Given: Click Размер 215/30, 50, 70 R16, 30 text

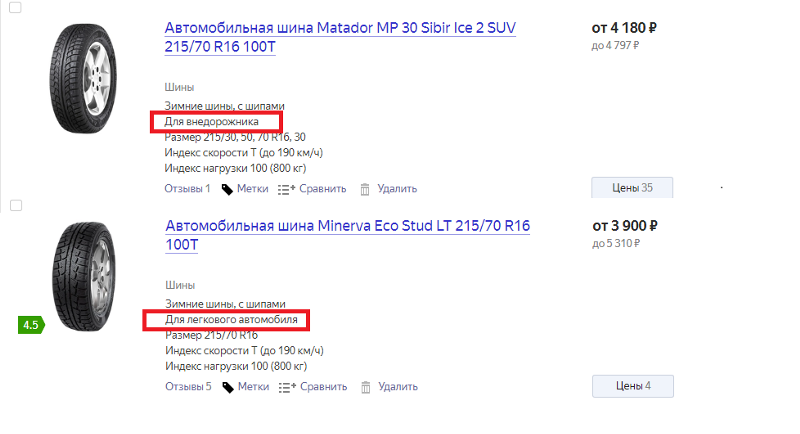Looking at the screenshot, I should click(x=235, y=137).
